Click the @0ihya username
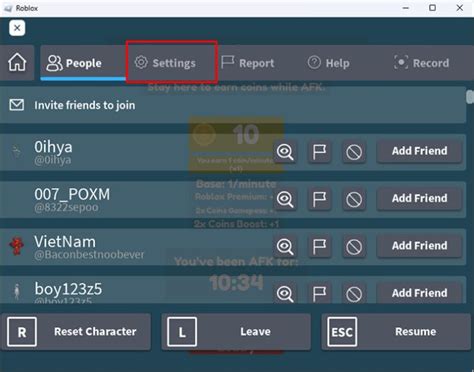This screenshot has width=474, height=372. click(x=53, y=160)
